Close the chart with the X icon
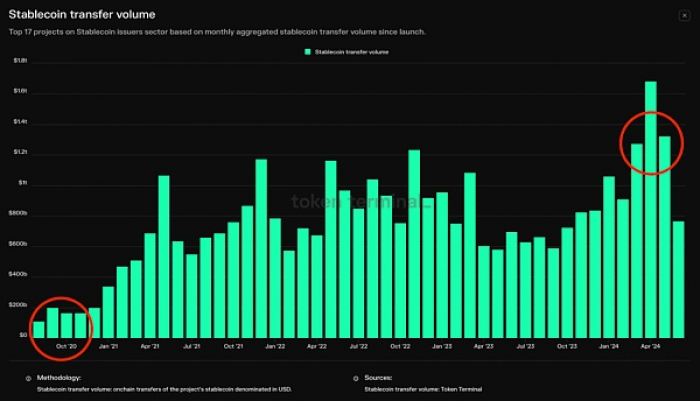This screenshot has width=700, height=401. (x=684, y=16)
